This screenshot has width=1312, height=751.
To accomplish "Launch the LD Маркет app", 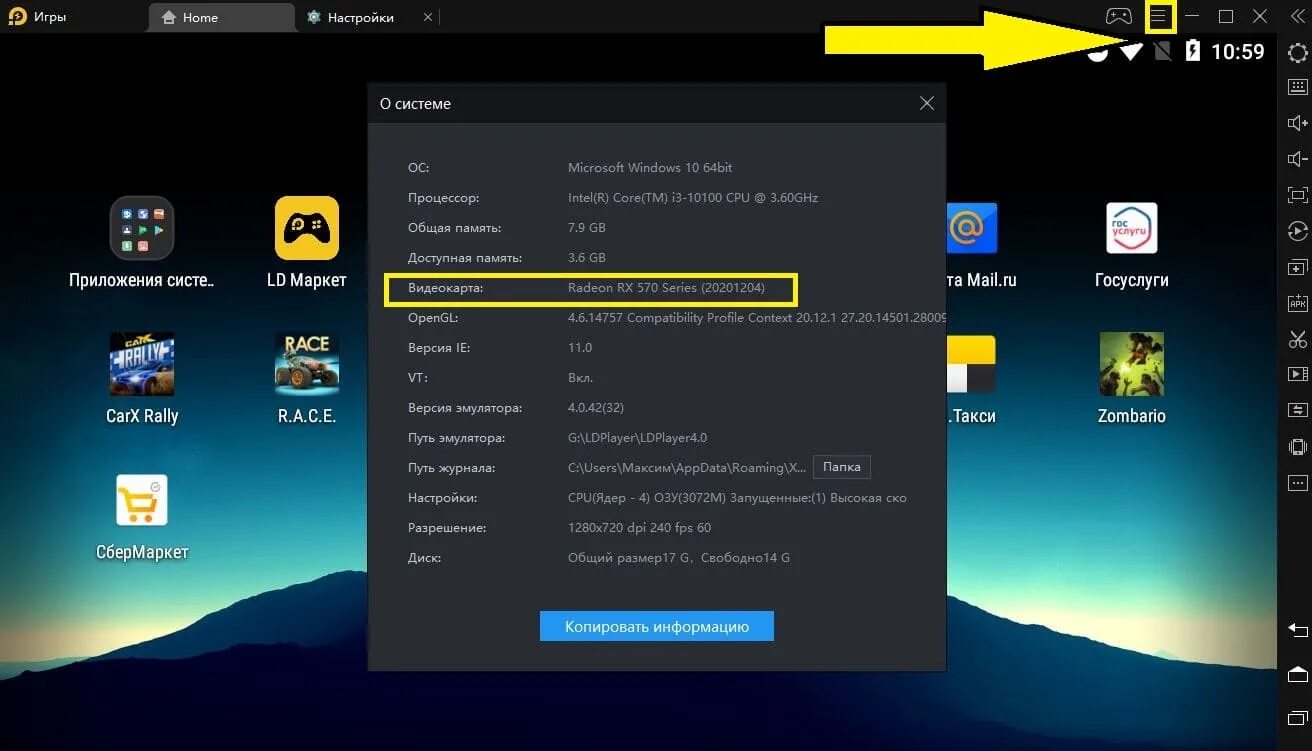I will [x=307, y=228].
